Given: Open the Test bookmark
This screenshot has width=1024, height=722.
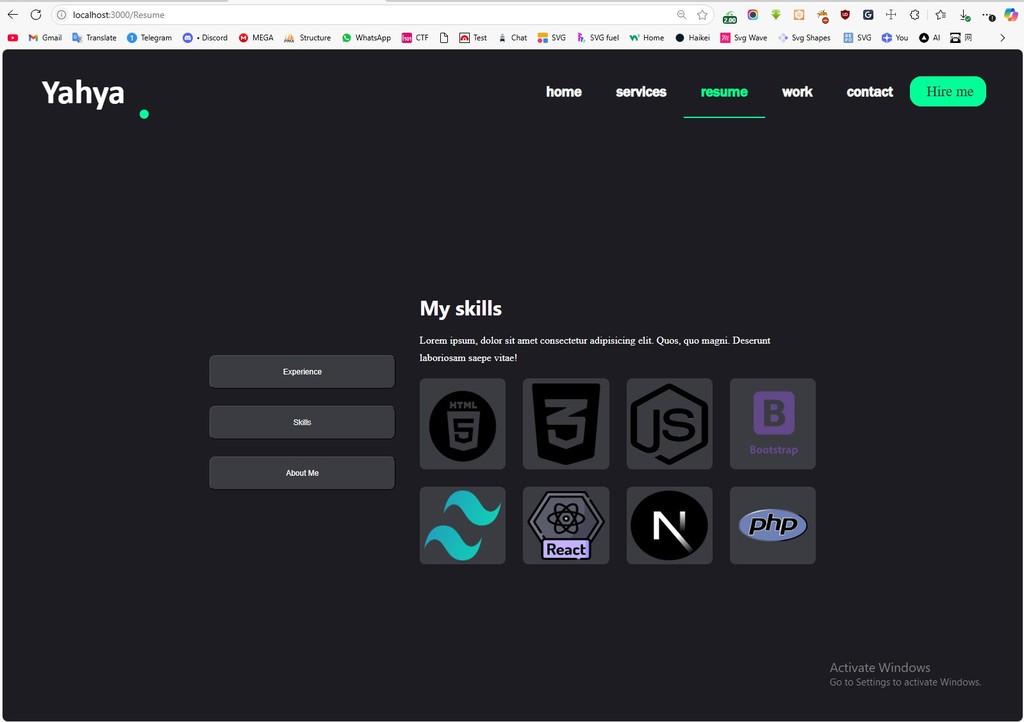Looking at the screenshot, I should [x=473, y=38].
